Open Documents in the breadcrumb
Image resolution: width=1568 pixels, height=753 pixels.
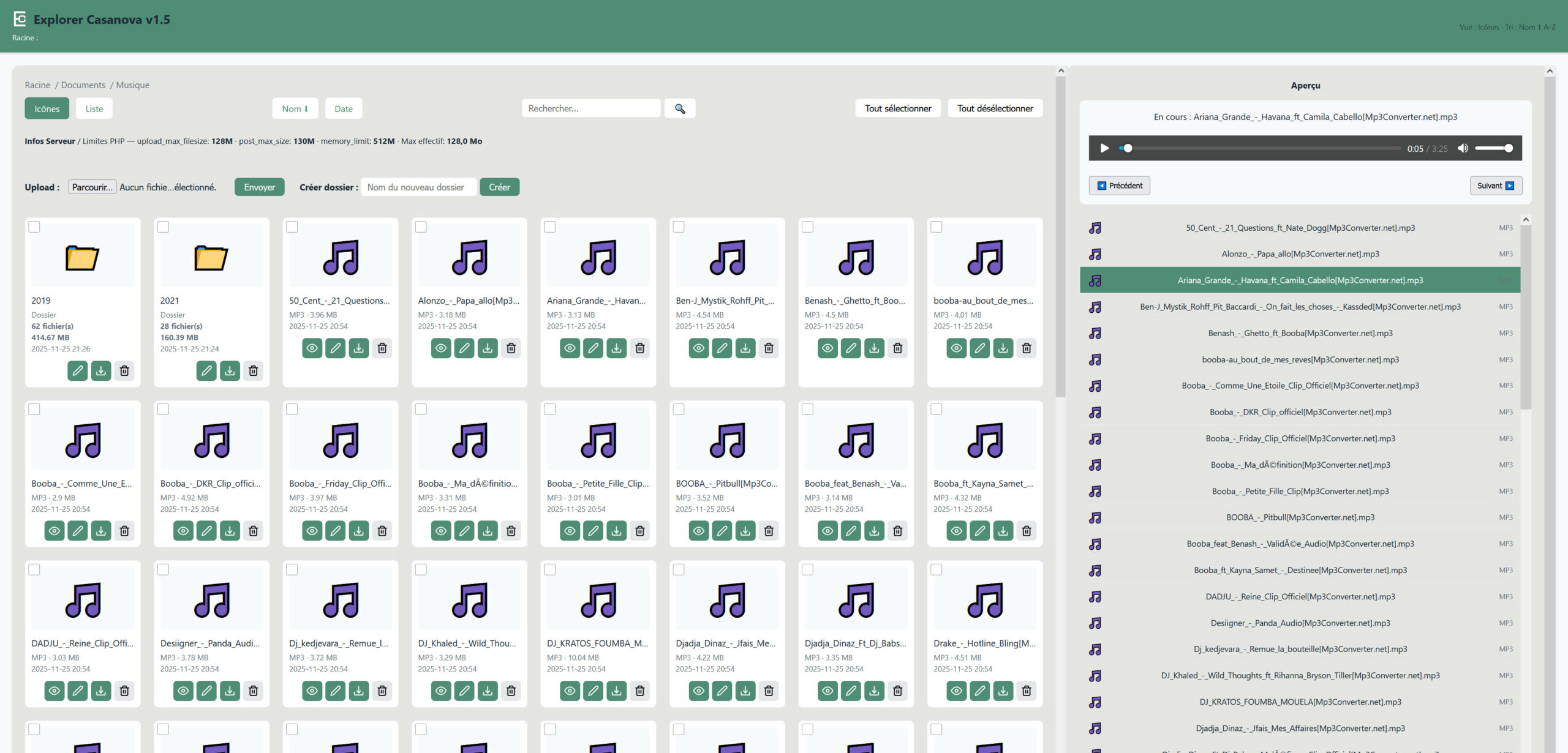click(83, 85)
